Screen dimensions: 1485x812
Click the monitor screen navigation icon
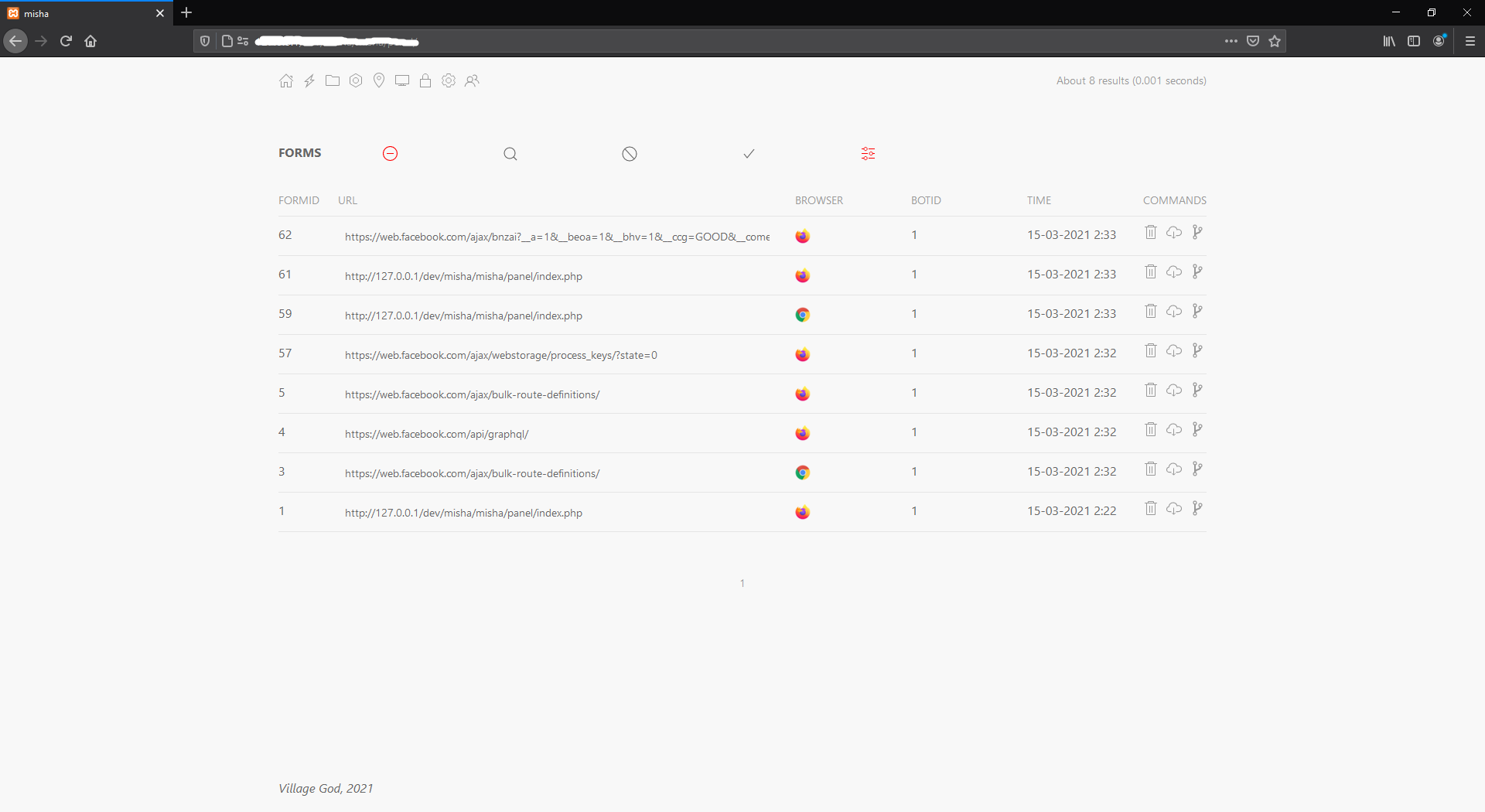coord(402,80)
